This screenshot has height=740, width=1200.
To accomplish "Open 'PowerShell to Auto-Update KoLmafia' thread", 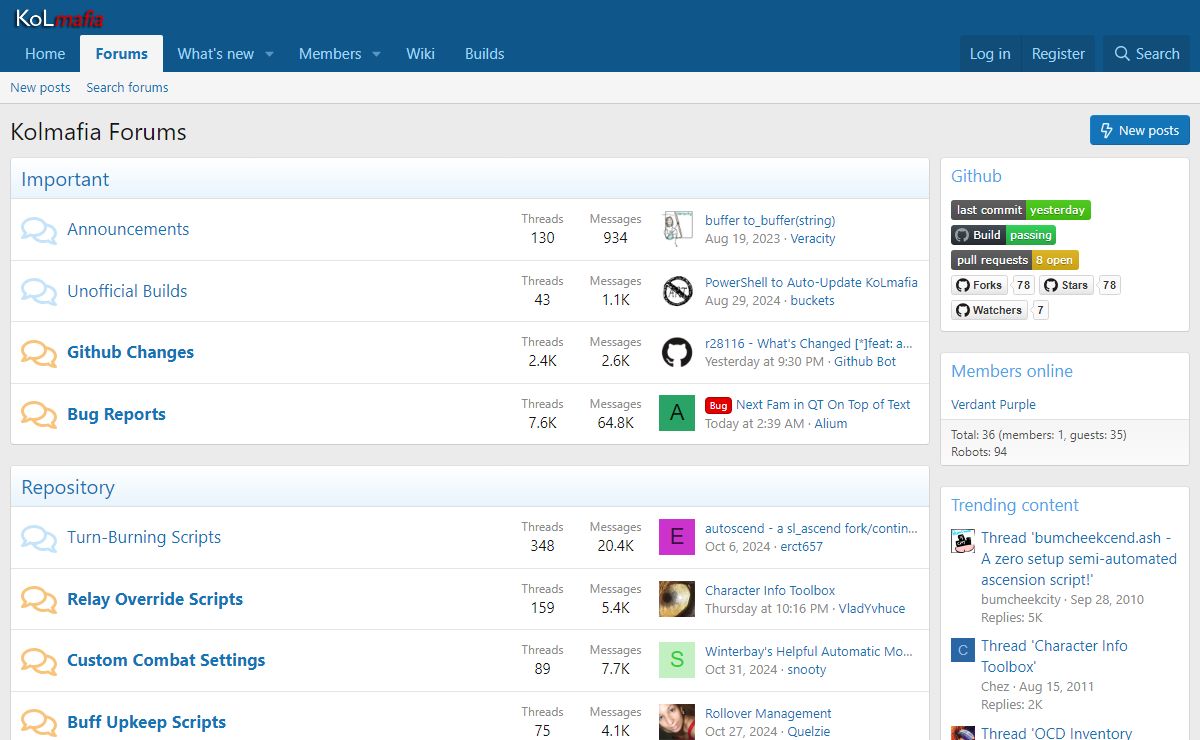I will click(x=811, y=282).
